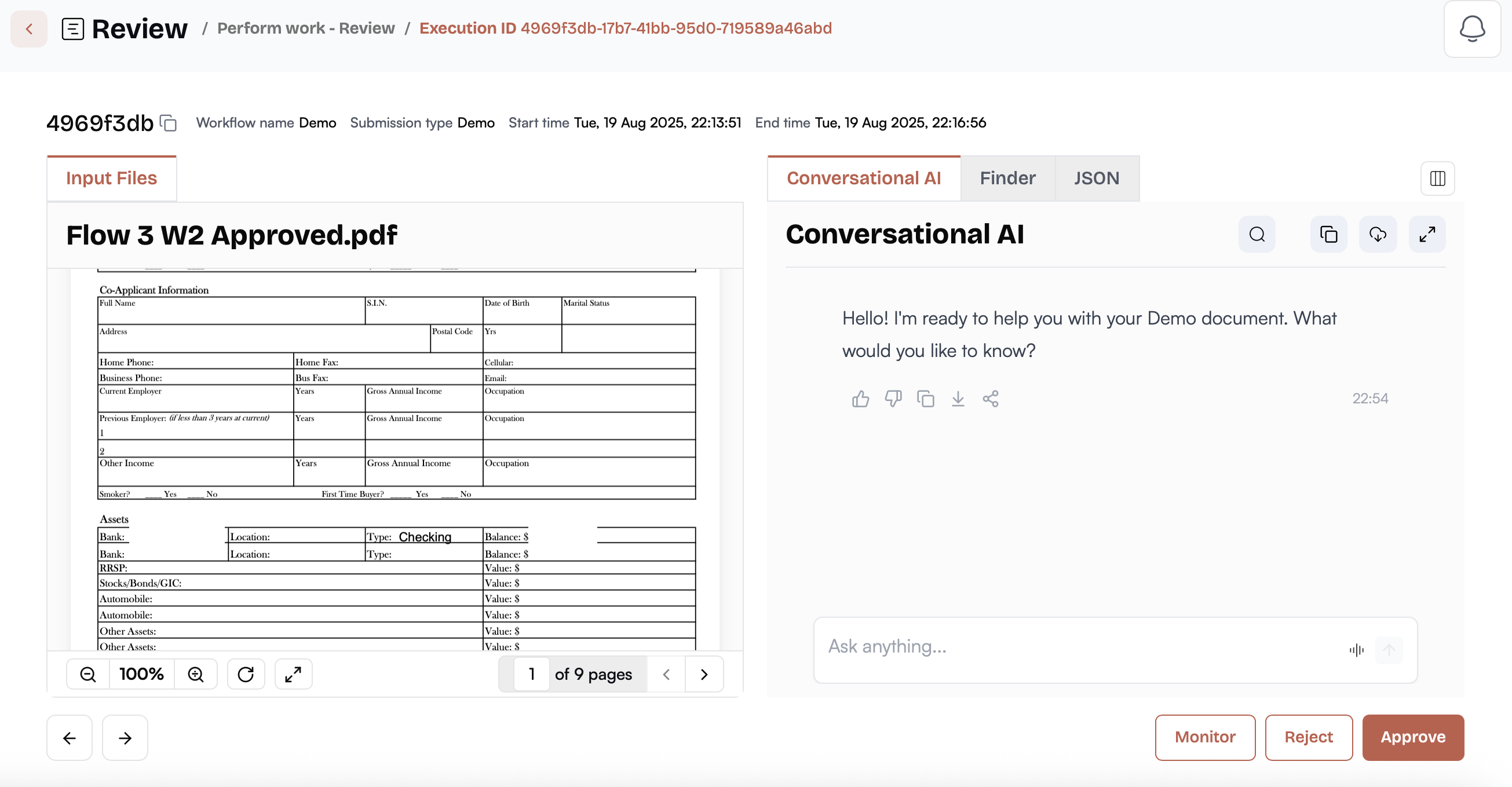
Task: Click the download cloud icon in chat header
Action: [1378, 234]
